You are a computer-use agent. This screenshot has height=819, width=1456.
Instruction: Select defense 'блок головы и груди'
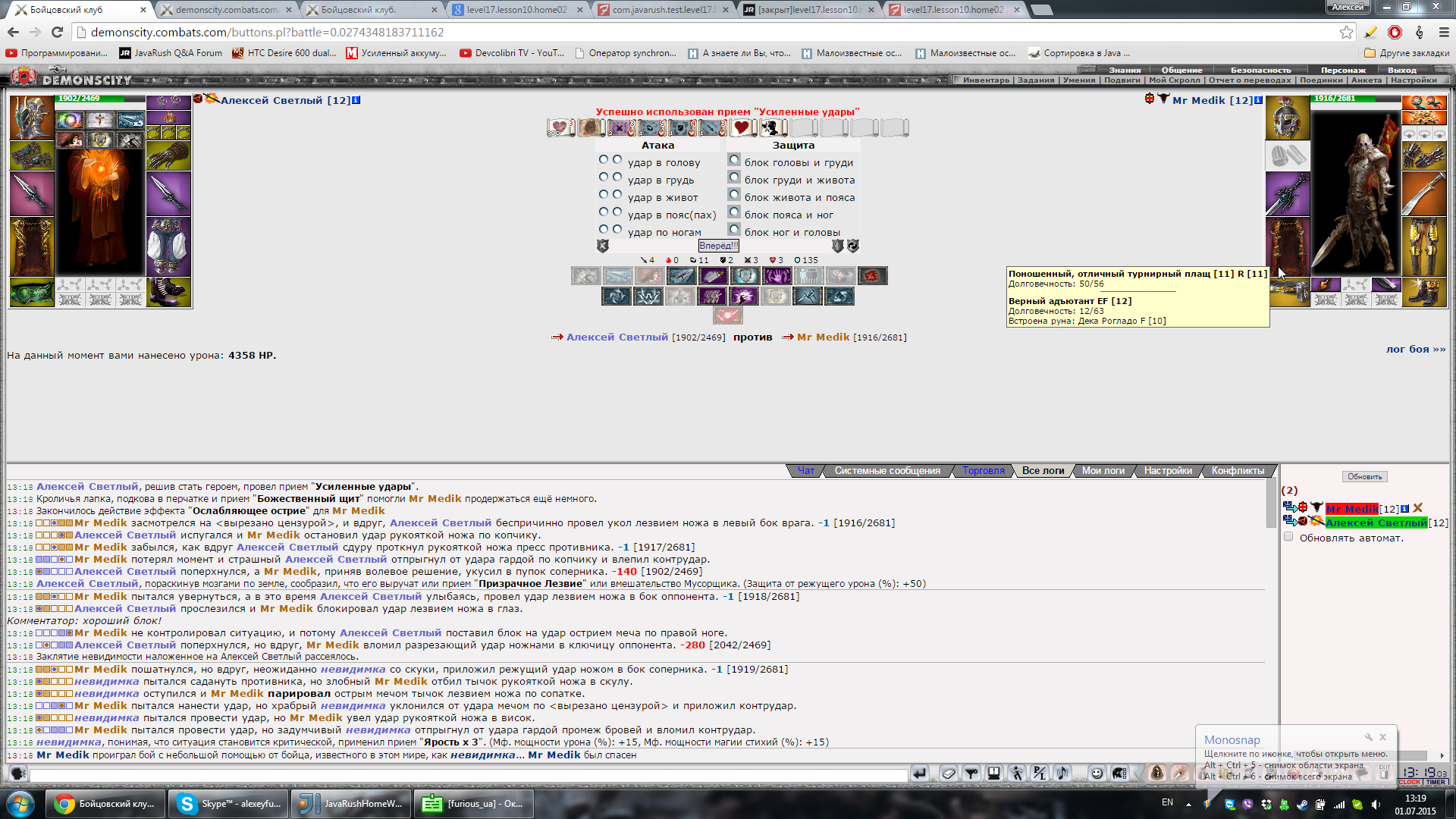point(734,160)
